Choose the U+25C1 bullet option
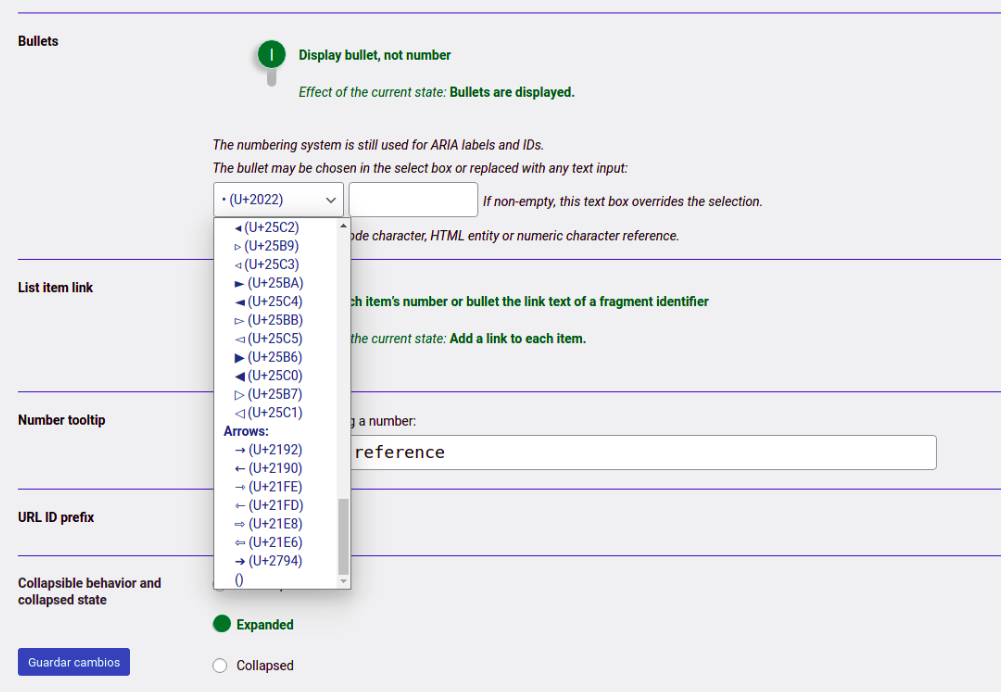Screen dimensions: 1001x692 (275, 412)
